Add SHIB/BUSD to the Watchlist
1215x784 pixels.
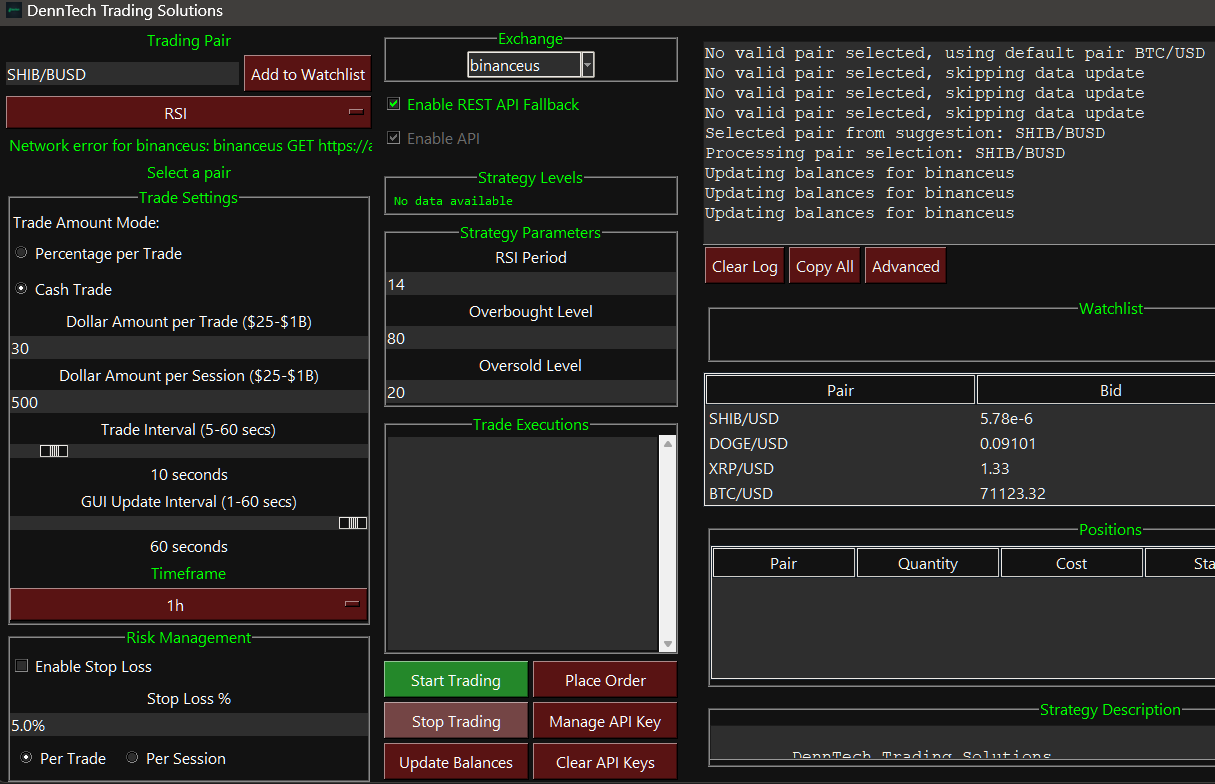[307, 73]
